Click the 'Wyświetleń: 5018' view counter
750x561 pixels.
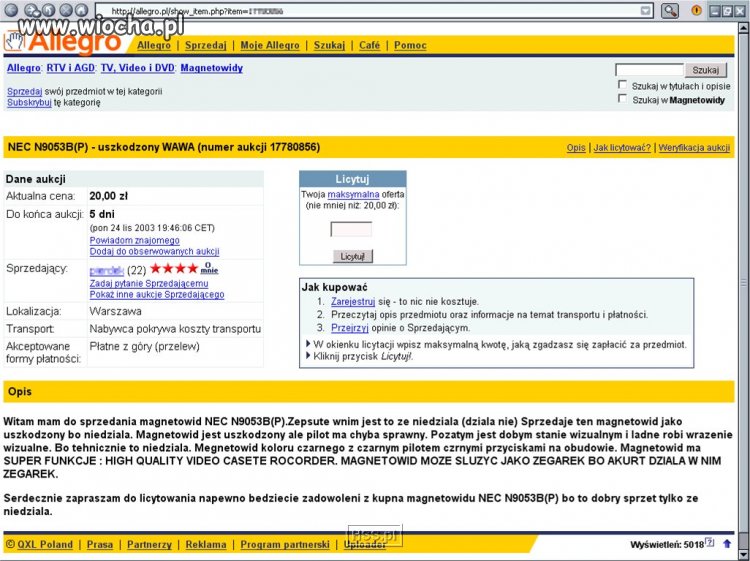pos(667,544)
